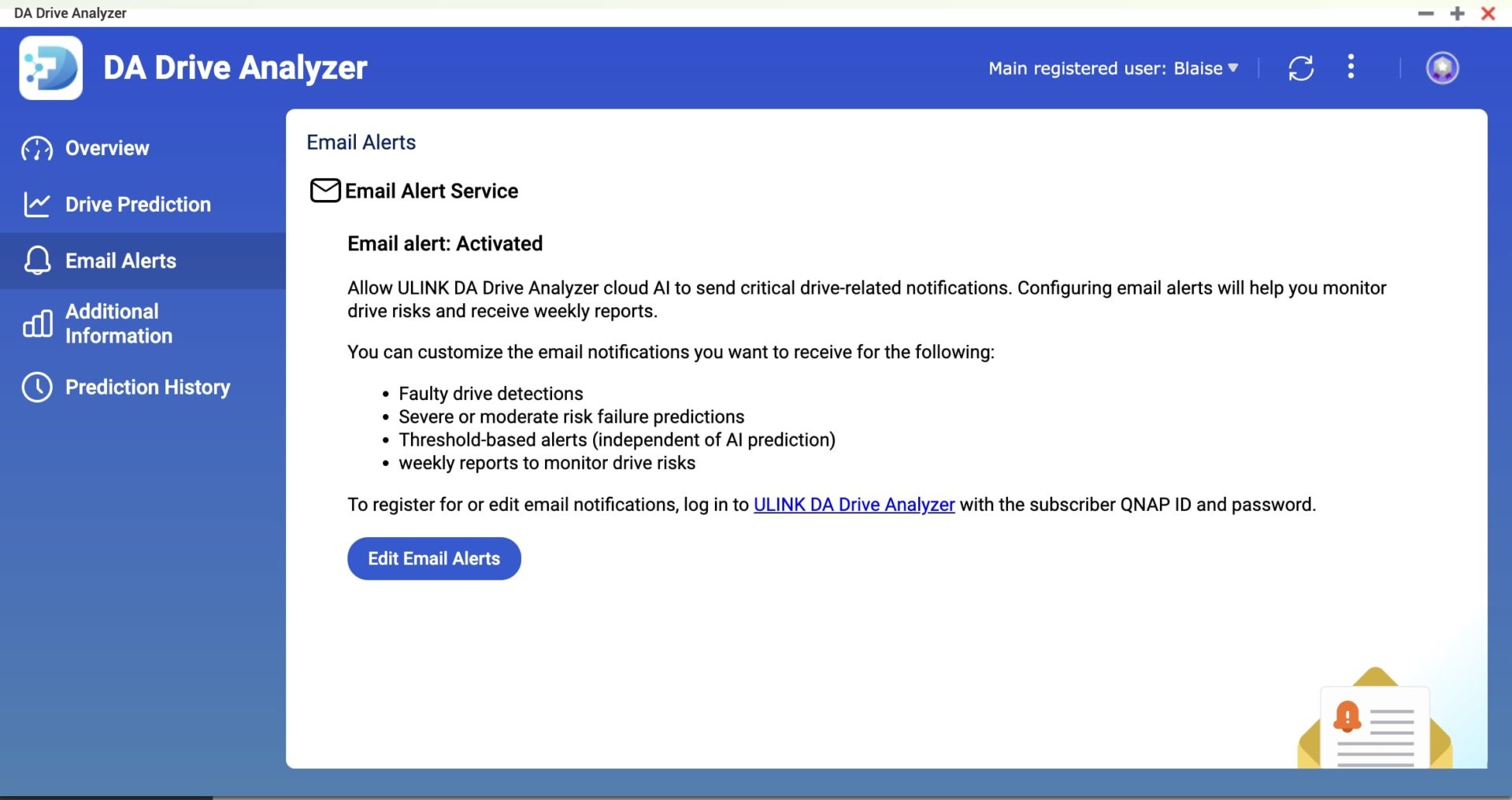Select Email Alerts in sidebar
1512x800 pixels.
tap(143, 261)
